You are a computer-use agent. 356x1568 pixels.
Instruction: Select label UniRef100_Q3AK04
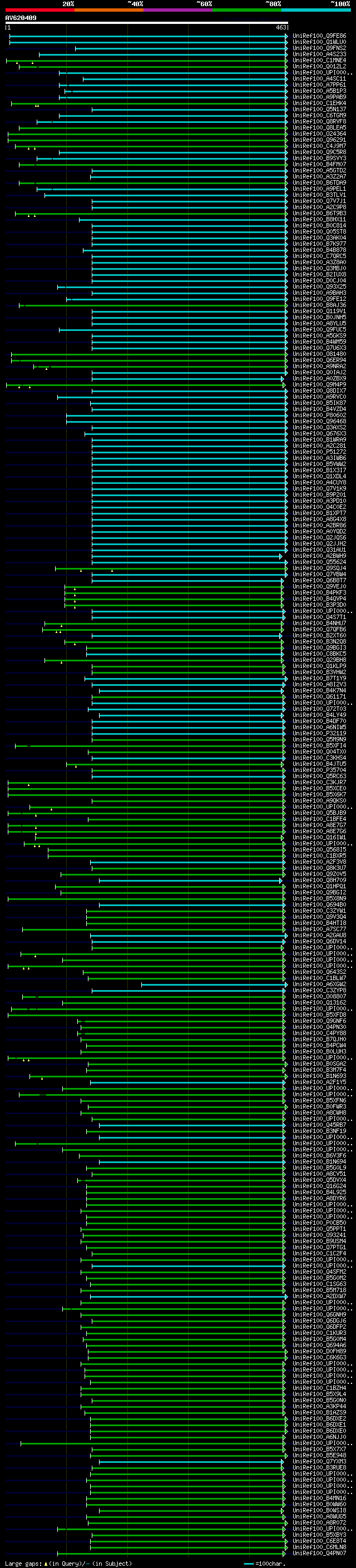[x=319, y=238]
